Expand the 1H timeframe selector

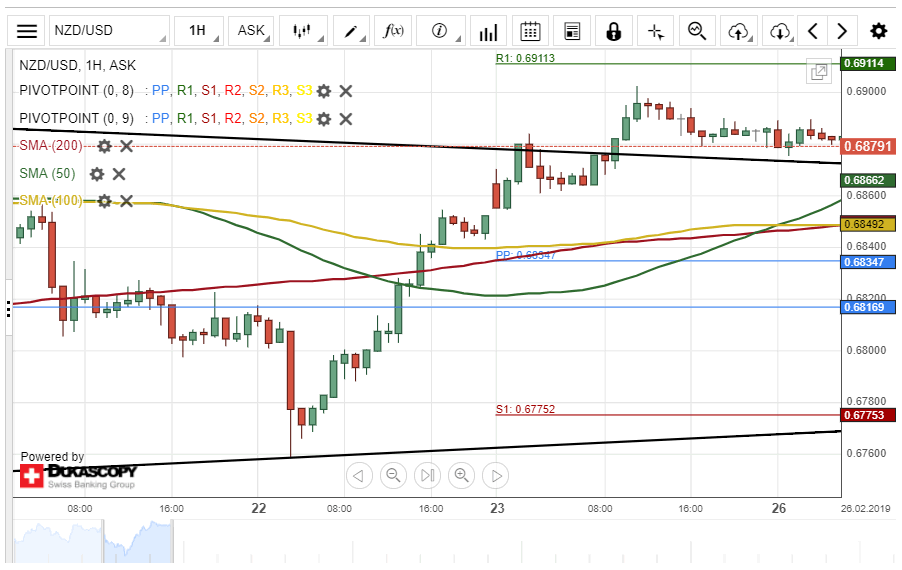point(199,31)
